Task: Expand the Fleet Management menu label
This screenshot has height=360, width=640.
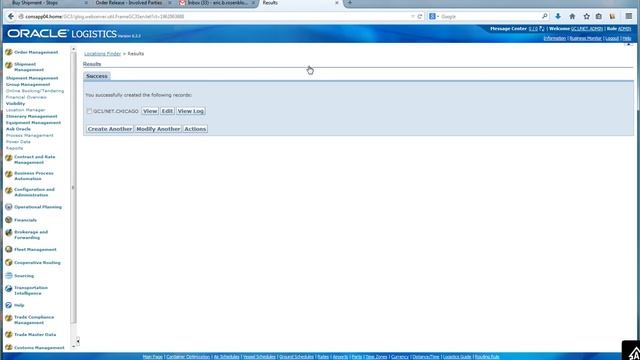Action: click(36, 249)
